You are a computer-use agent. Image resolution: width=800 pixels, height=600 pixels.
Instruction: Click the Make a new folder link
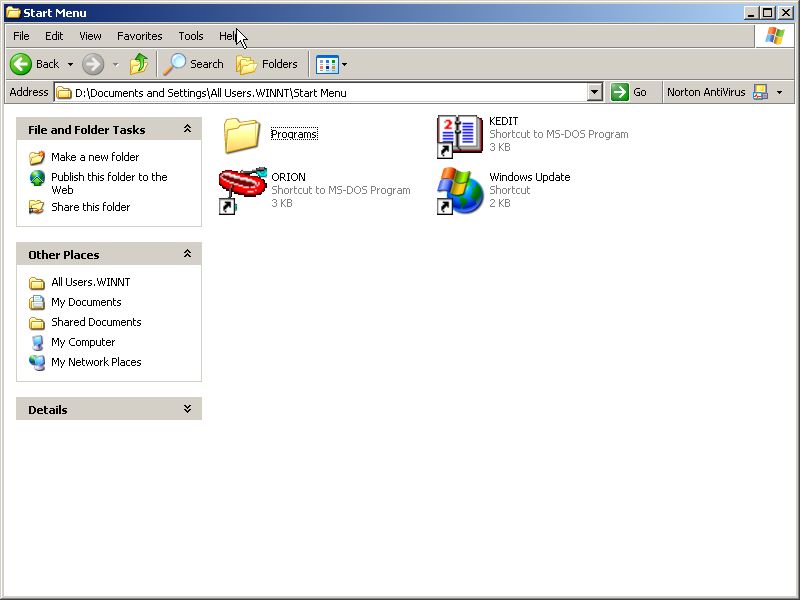point(95,157)
